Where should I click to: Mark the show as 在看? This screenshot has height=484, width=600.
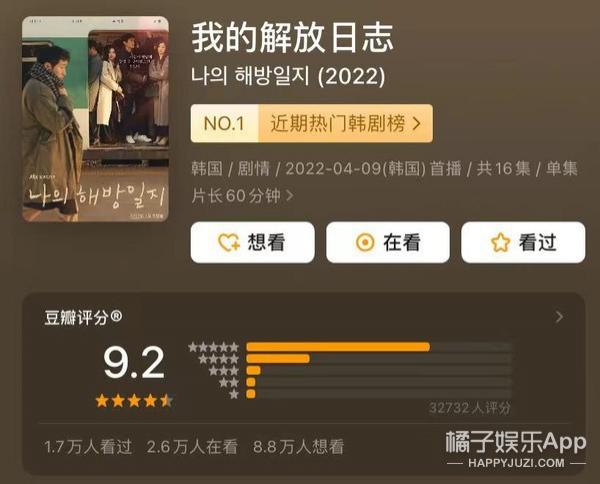pos(388,242)
